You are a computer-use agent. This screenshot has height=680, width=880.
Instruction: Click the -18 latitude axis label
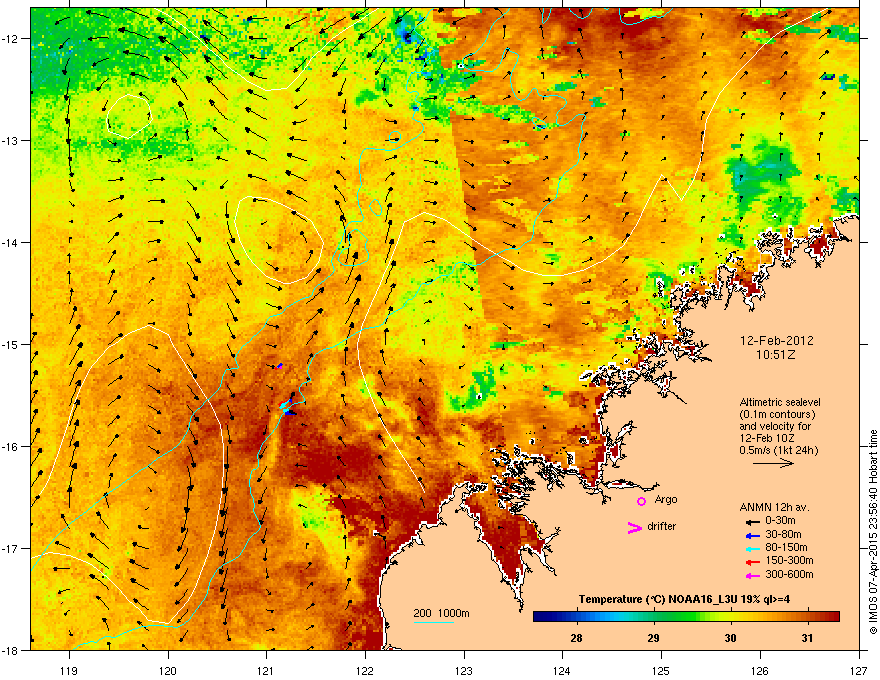click(x=10, y=650)
